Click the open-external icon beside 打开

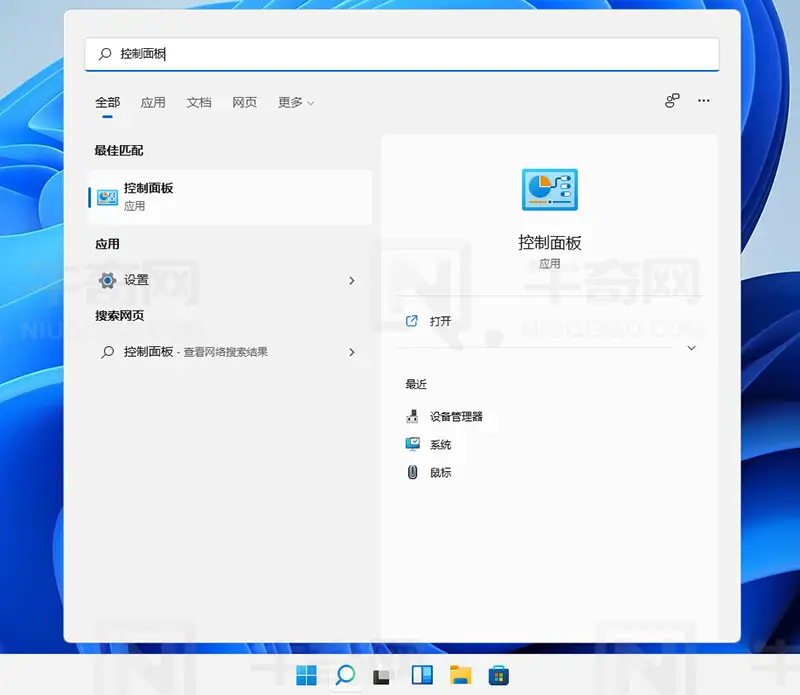point(412,321)
